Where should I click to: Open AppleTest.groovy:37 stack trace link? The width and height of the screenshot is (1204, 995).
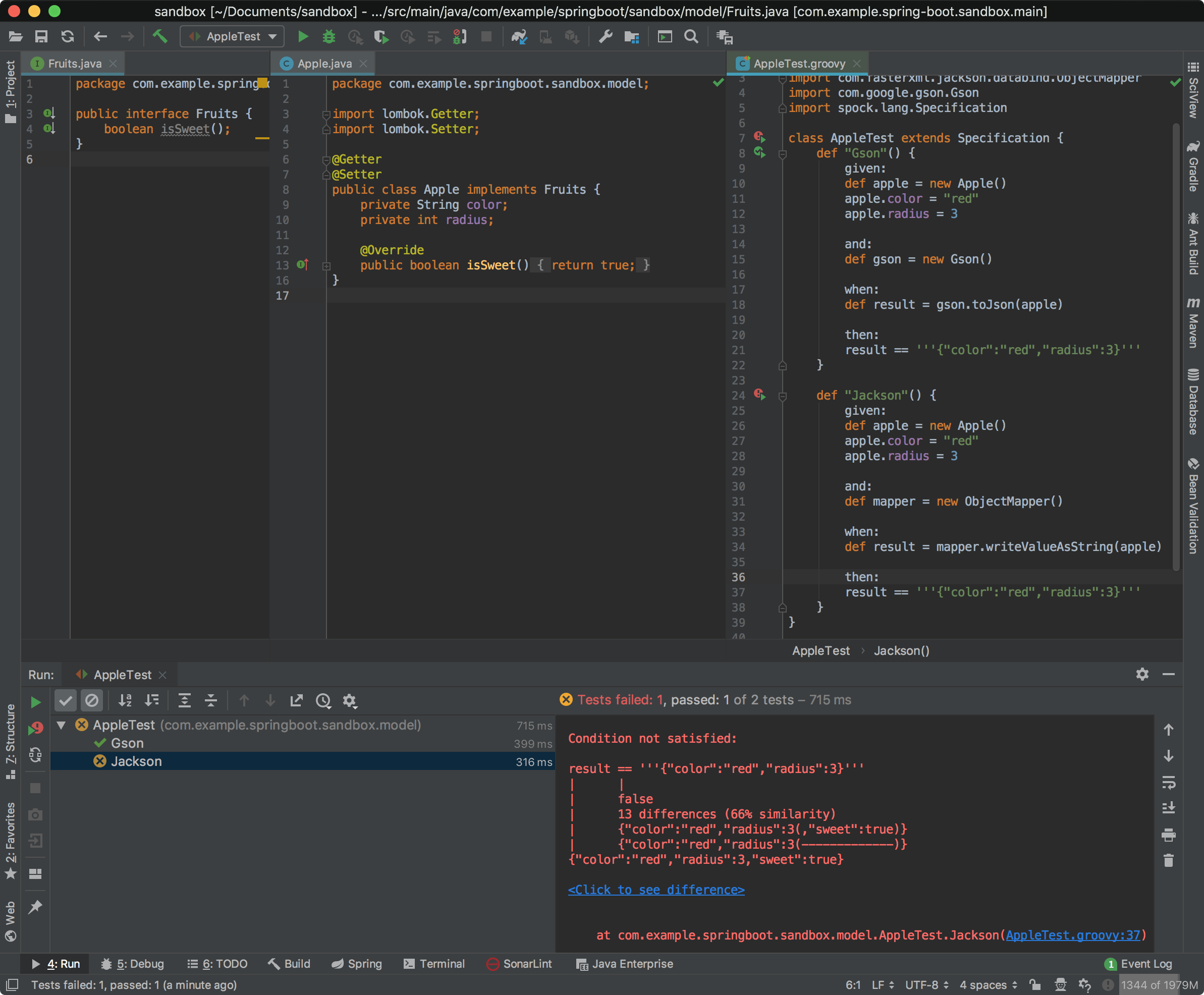1073,935
